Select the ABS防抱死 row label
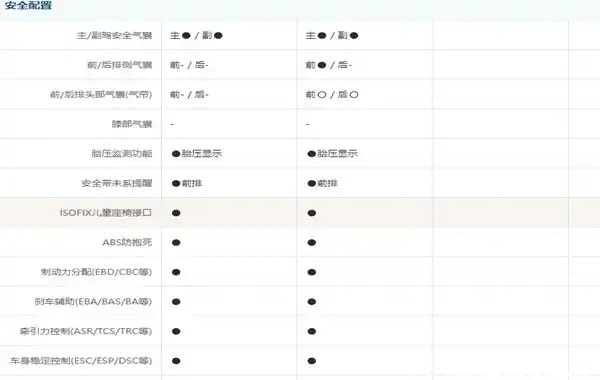 click(x=127, y=242)
